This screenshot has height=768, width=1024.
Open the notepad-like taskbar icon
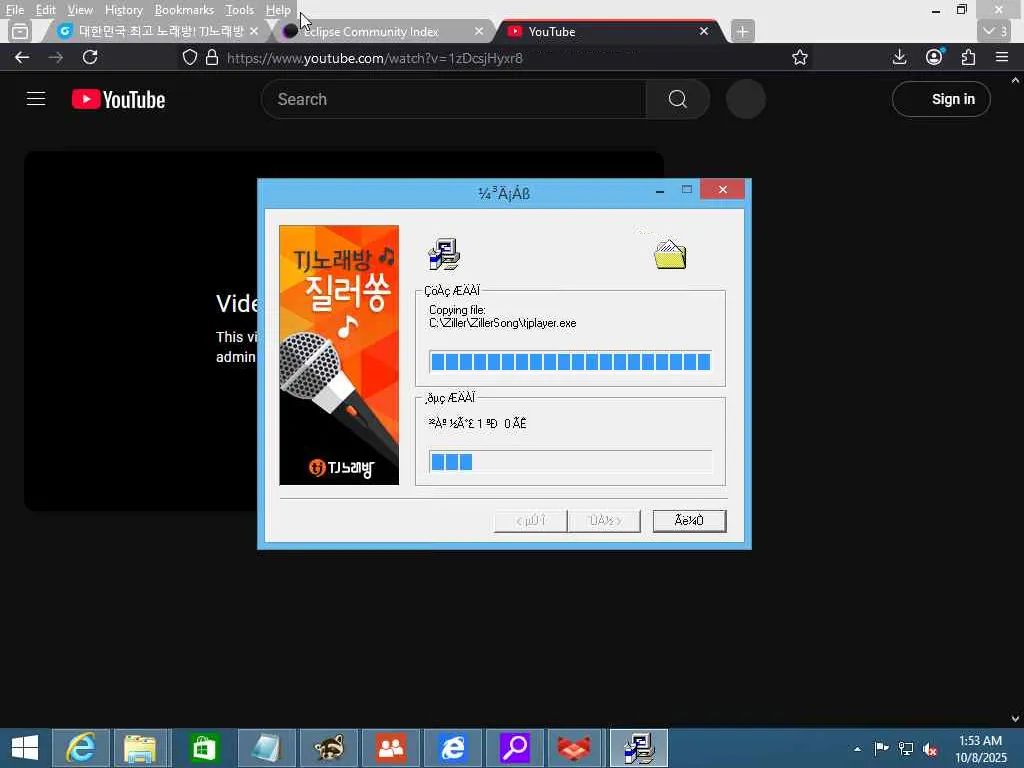pos(266,748)
